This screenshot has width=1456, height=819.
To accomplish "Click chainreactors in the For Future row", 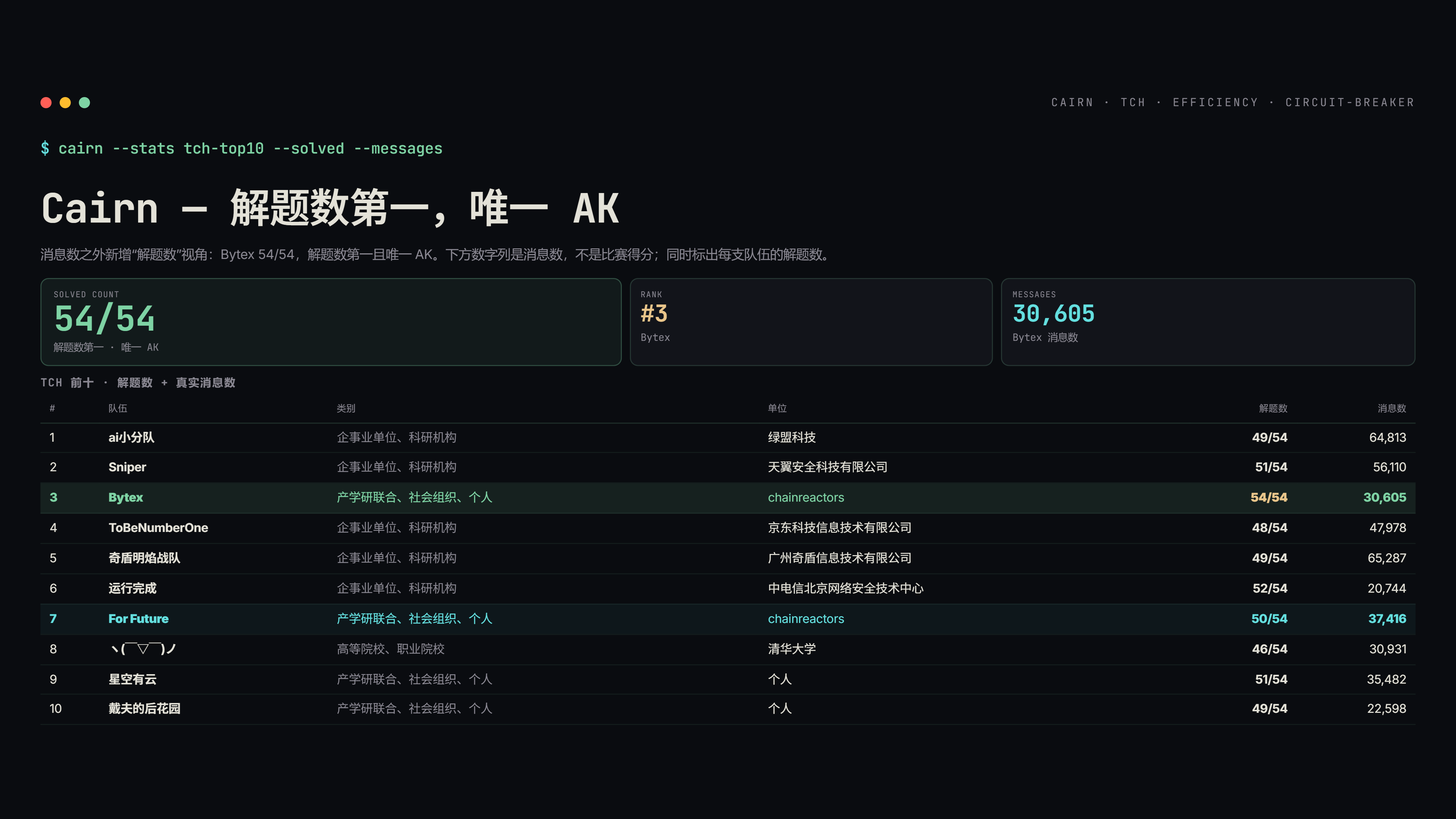I will pos(806,619).
